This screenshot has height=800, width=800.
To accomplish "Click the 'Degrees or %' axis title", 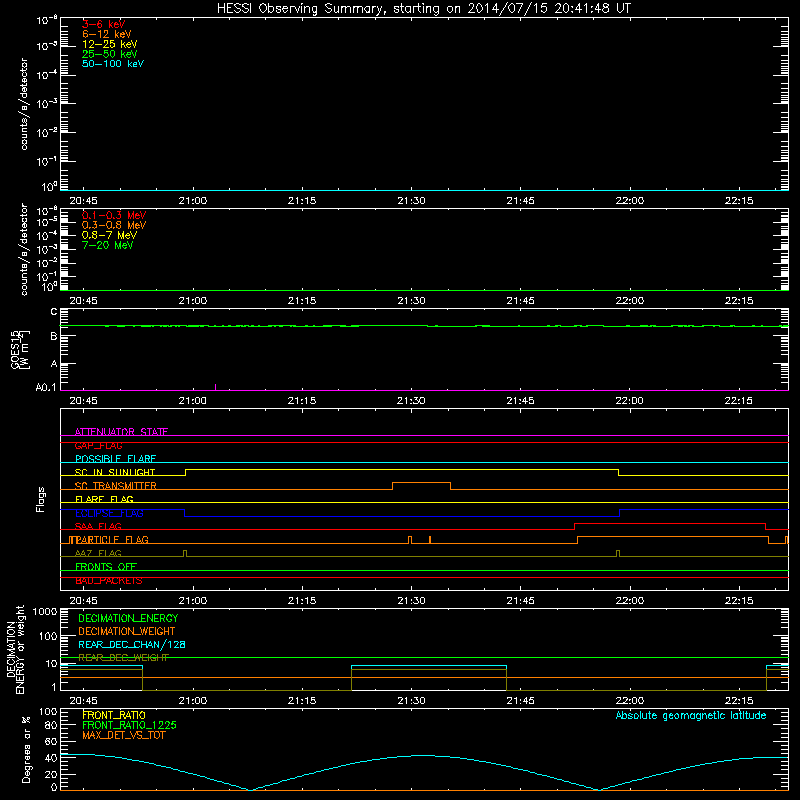I will pos(26,749).
